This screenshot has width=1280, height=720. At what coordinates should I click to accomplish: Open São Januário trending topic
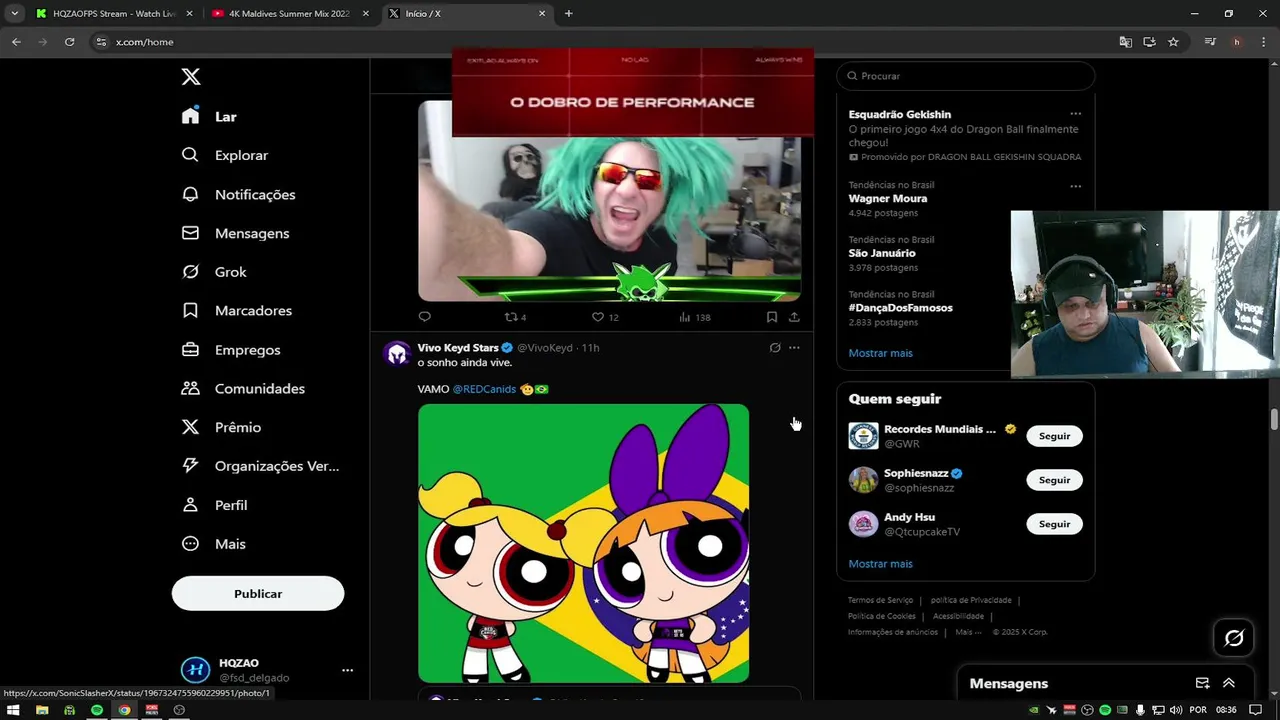882,253
